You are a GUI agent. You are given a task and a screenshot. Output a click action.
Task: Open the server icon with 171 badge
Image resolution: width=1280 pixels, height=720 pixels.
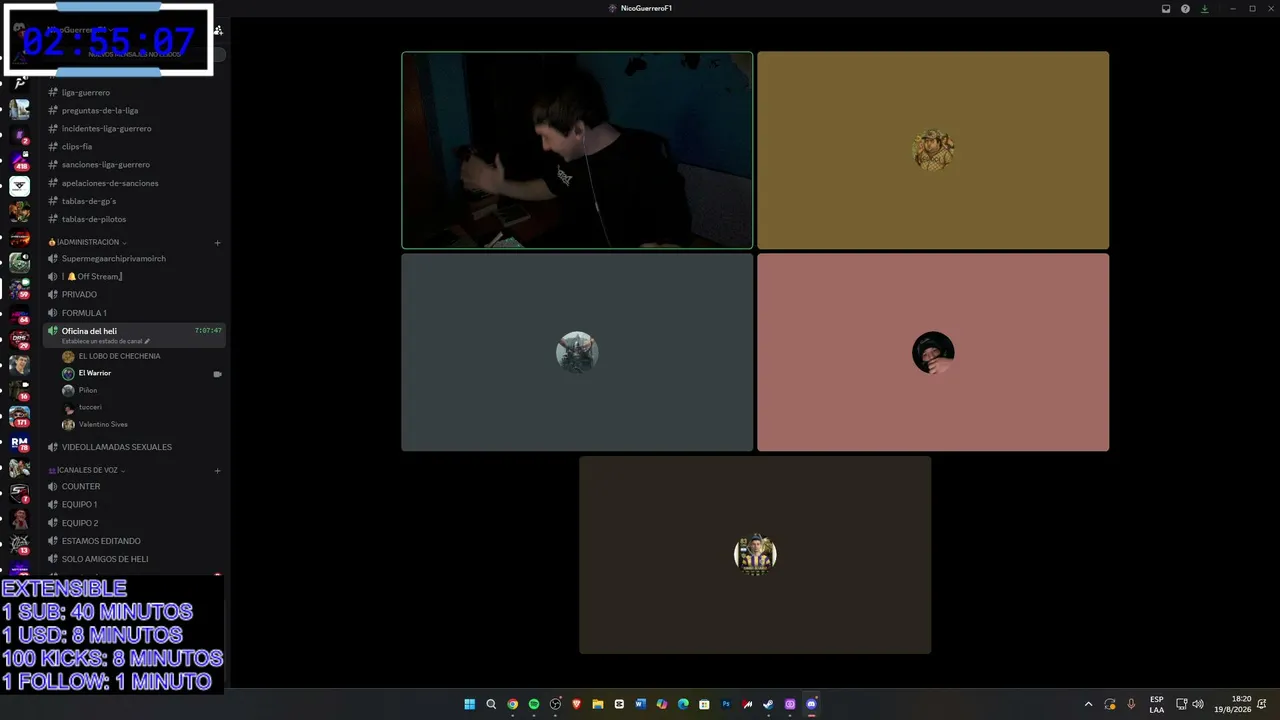[x=20, y=416]
